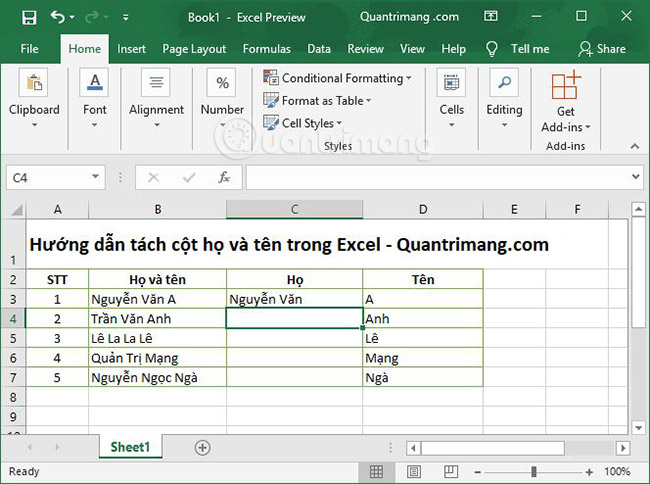Viewport: 650px width, 484px height.
Task: Open Customize Quick Access Toolbar menu
Action: point(126,17)
